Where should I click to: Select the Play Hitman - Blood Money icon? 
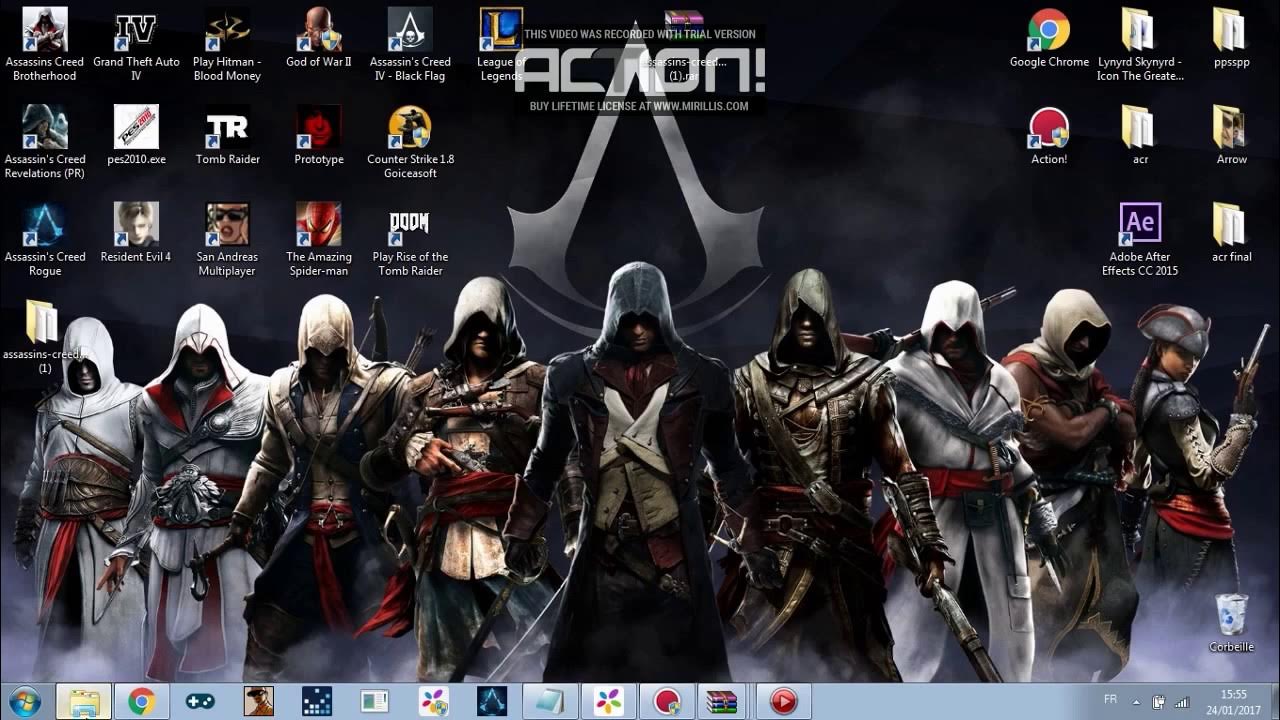pyautogui.click(x=227, y=44)
